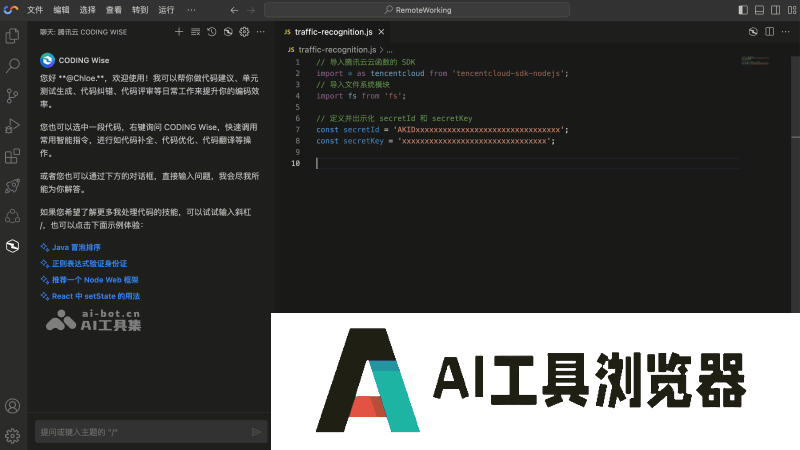This screenshot has height=450, width=800.
Task: Go forward with navigation arrow
Action: 251,10
